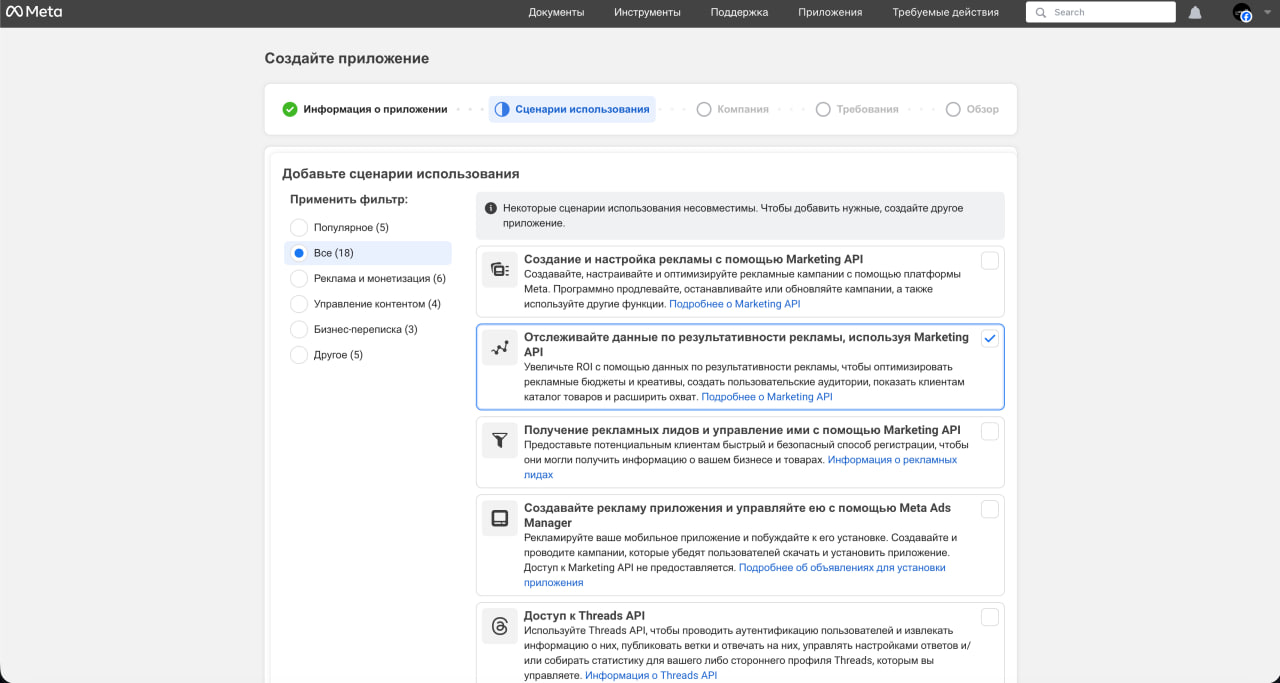Viewport: 1280px width, 683px height.
Task: Click the ads icon on the Marketing API creation card
Action: (x=499, y=267)
